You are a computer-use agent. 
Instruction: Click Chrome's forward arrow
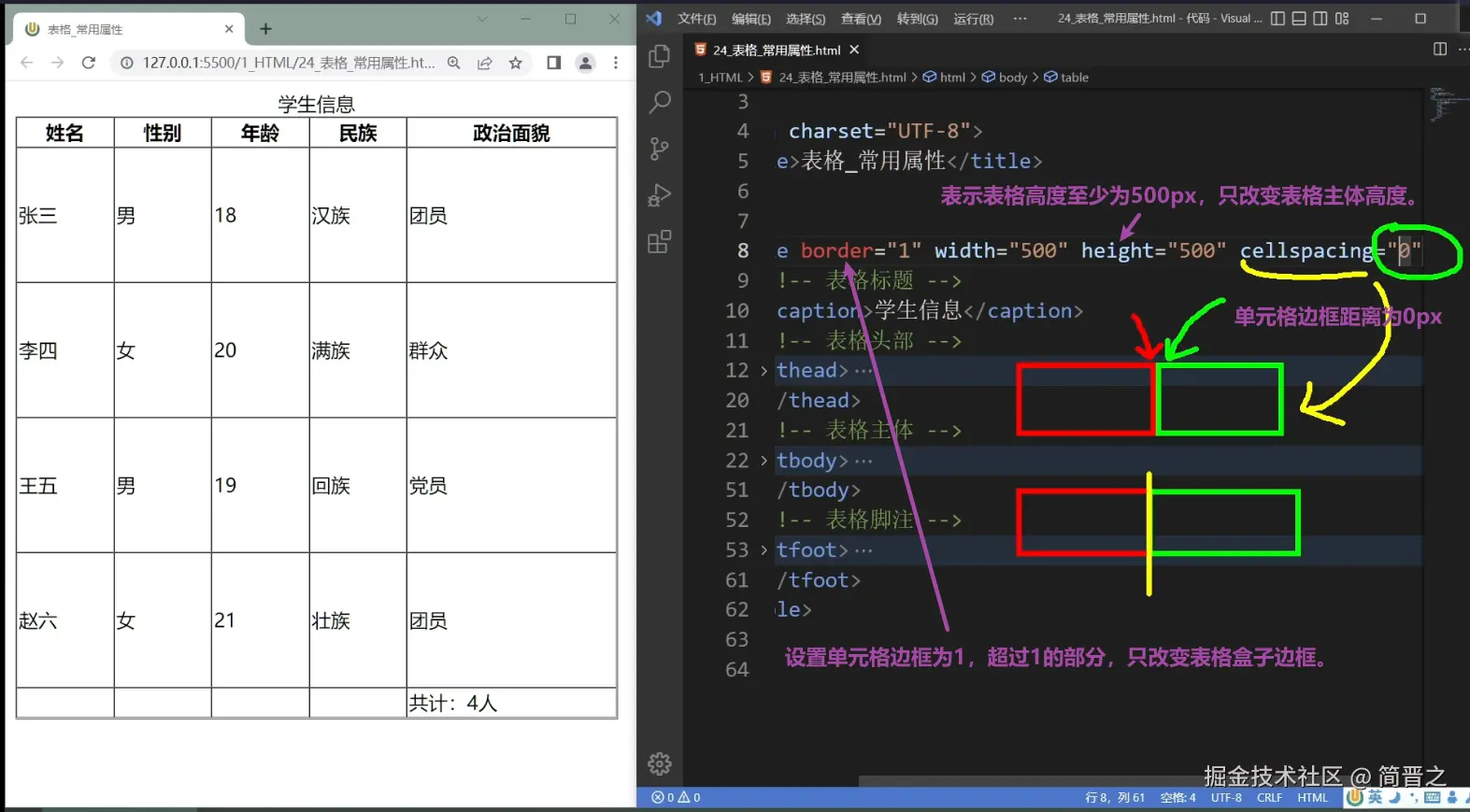(x=58, y=63)
